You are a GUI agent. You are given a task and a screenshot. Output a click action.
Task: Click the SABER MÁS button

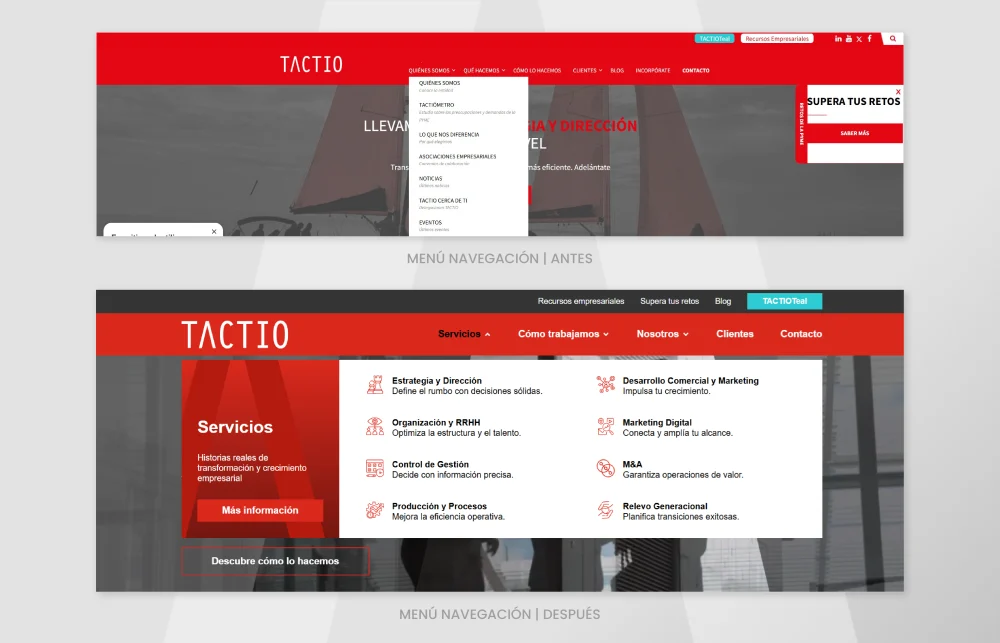[855, 133]
